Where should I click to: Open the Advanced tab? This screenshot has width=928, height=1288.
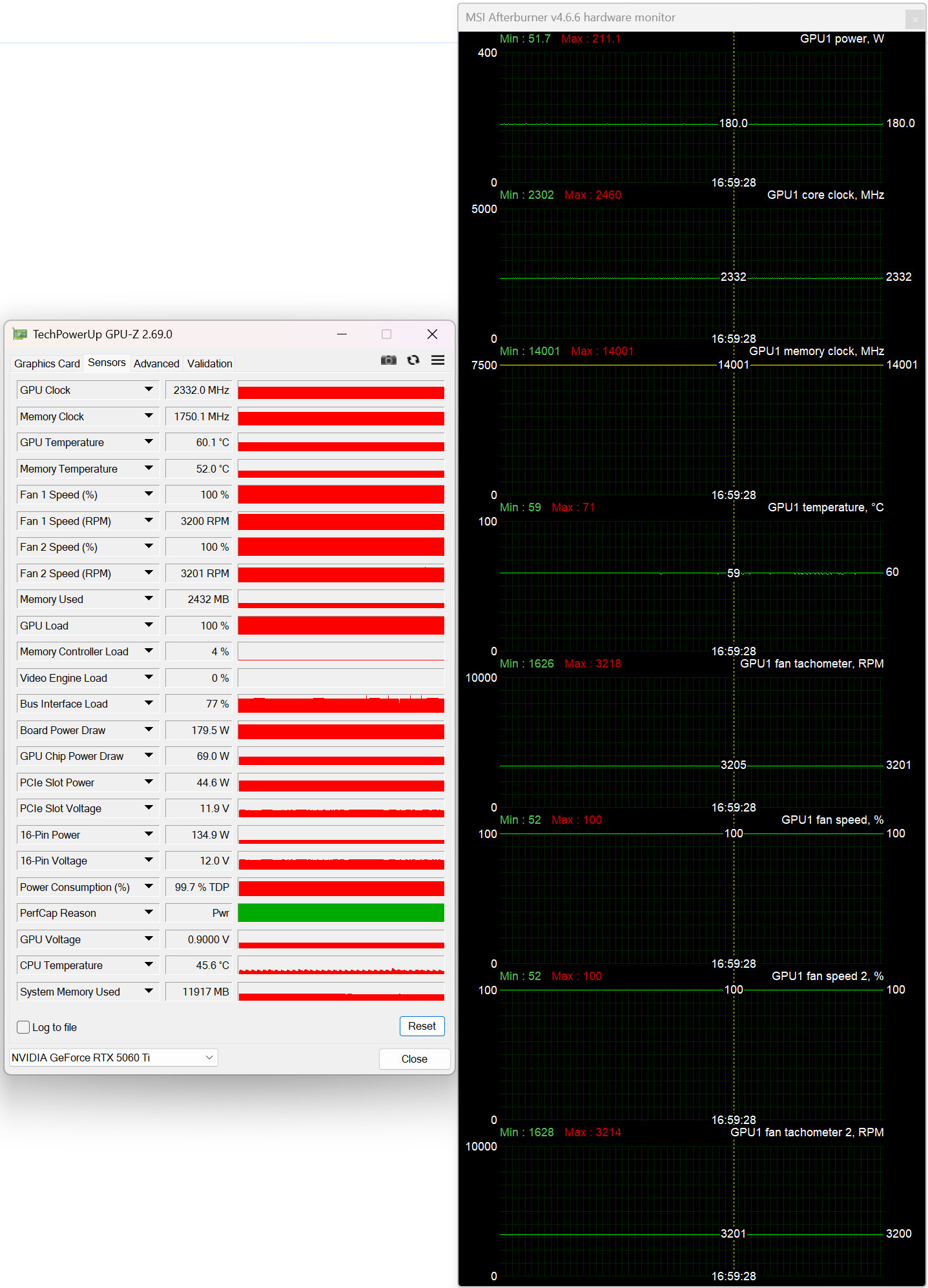(156, 363)
